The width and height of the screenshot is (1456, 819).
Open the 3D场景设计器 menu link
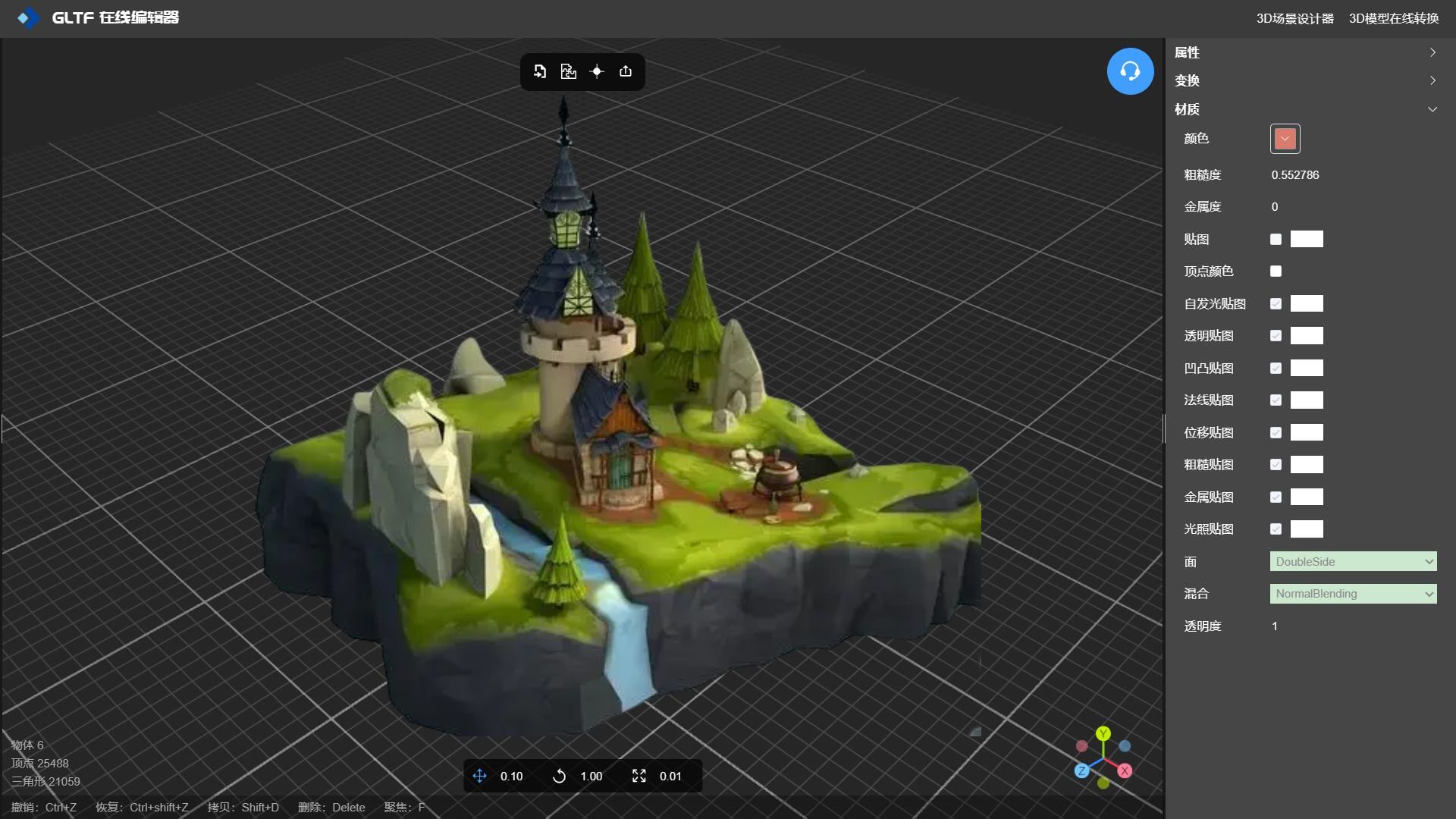click(x=1294, y=18)
